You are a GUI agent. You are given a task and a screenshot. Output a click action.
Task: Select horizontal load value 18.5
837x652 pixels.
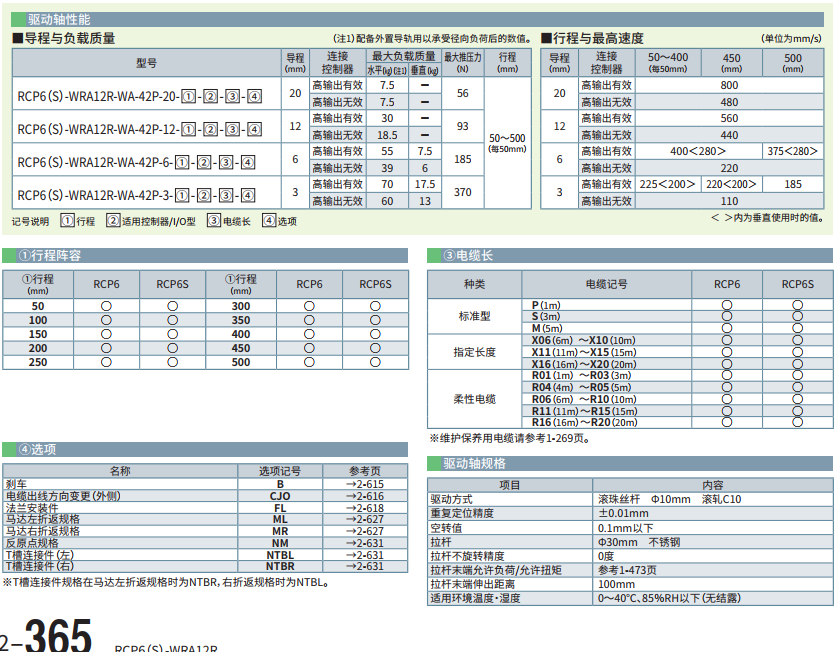pyautogui.click(x=387, y=135)
